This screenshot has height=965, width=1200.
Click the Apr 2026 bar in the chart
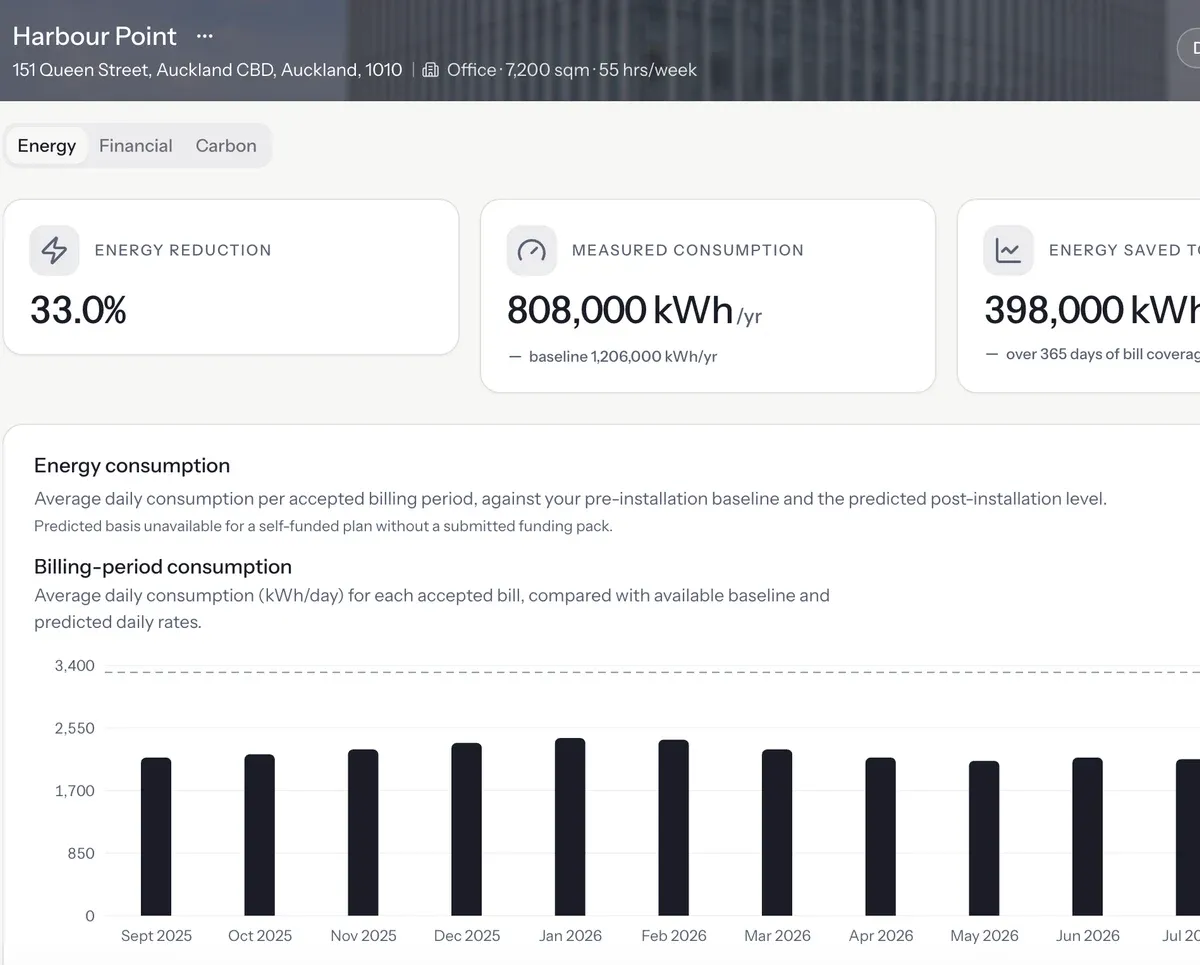pos(881,837)
